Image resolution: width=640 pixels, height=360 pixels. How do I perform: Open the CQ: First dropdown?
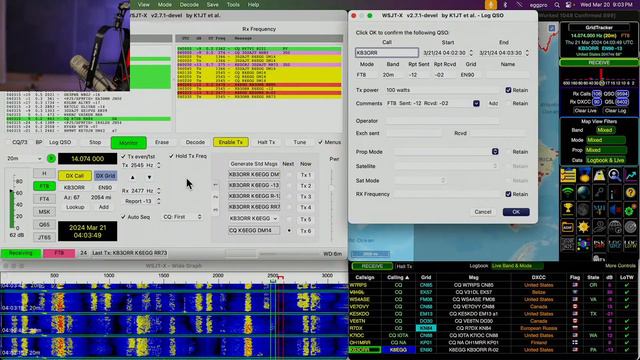[182, 217]
